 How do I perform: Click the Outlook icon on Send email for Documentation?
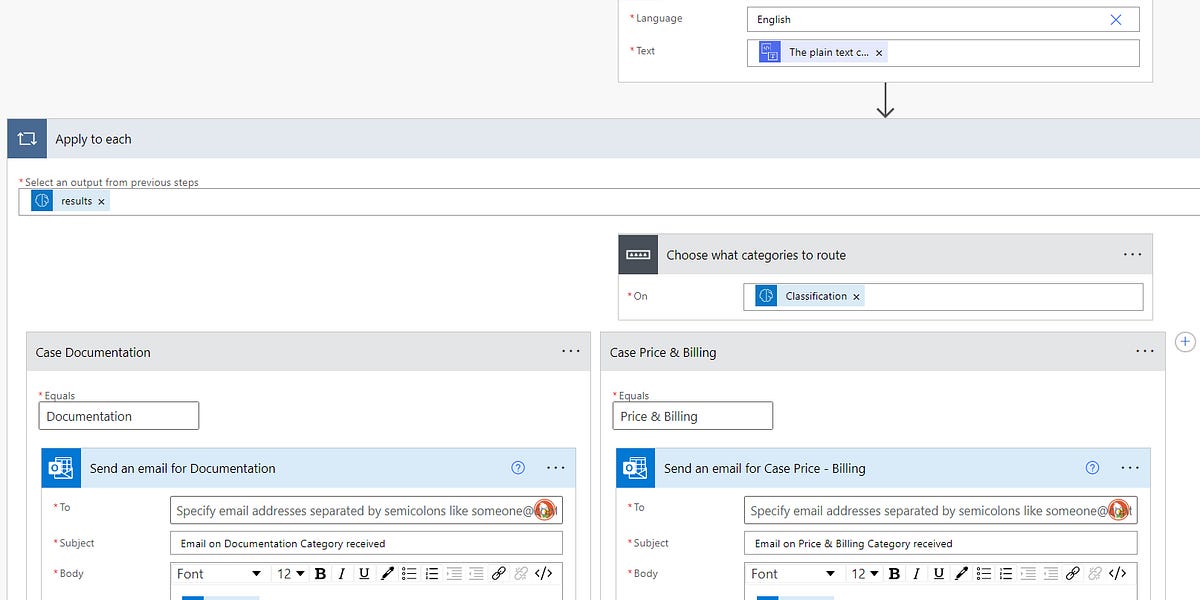[61, 467]
